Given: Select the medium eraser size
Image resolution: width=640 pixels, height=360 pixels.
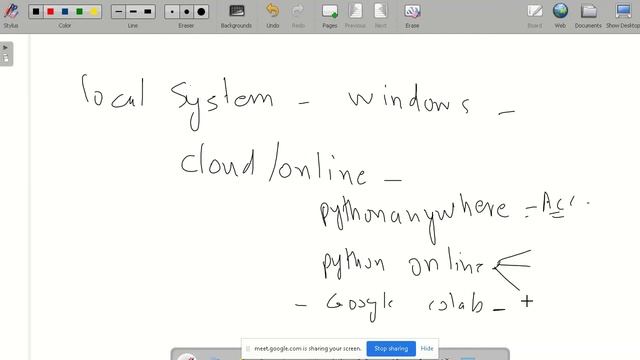Looking at the screenshot, I should 187,11.
